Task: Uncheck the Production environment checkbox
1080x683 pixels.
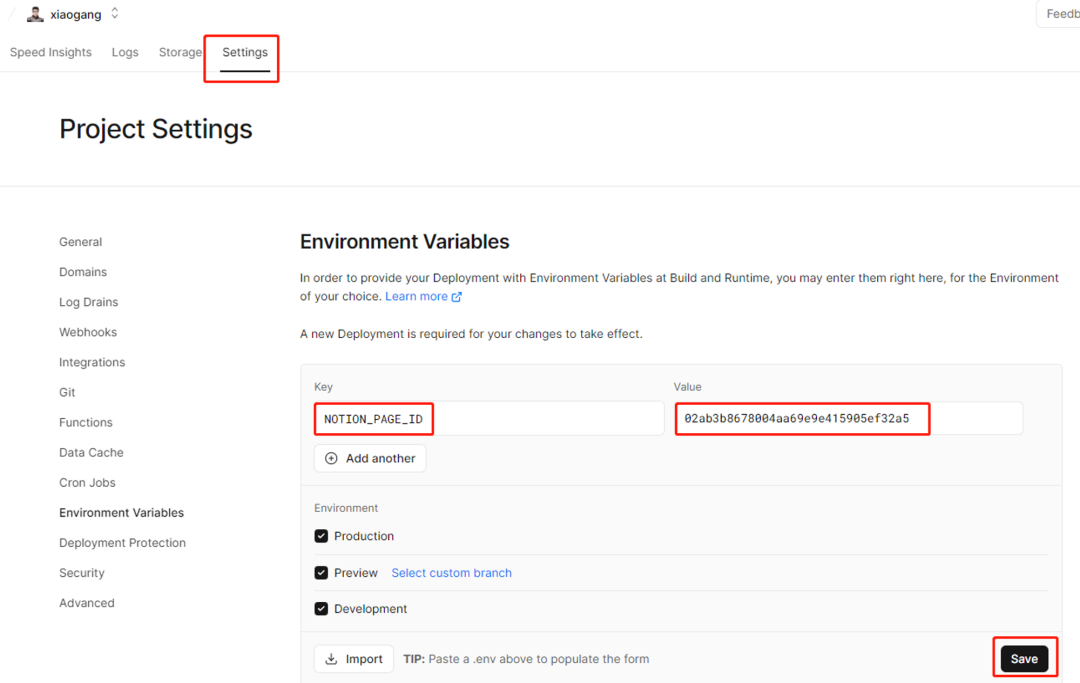Action: (321, 536)
